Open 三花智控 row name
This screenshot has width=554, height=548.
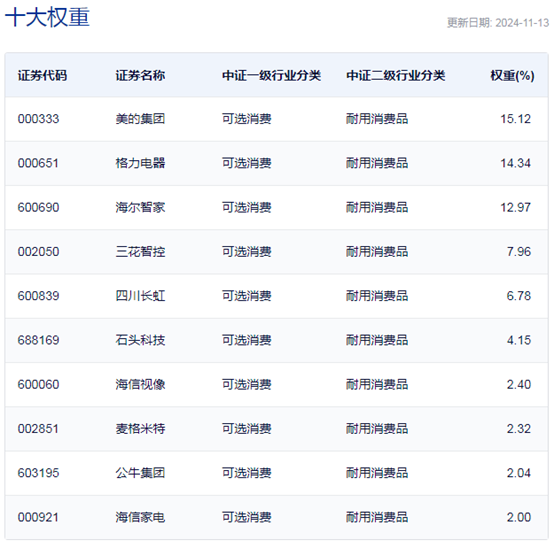(140, 252)
